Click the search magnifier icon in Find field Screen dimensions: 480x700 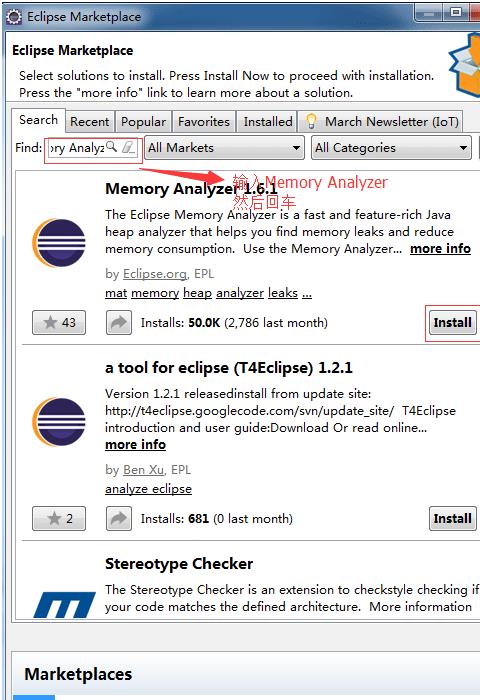112,146
